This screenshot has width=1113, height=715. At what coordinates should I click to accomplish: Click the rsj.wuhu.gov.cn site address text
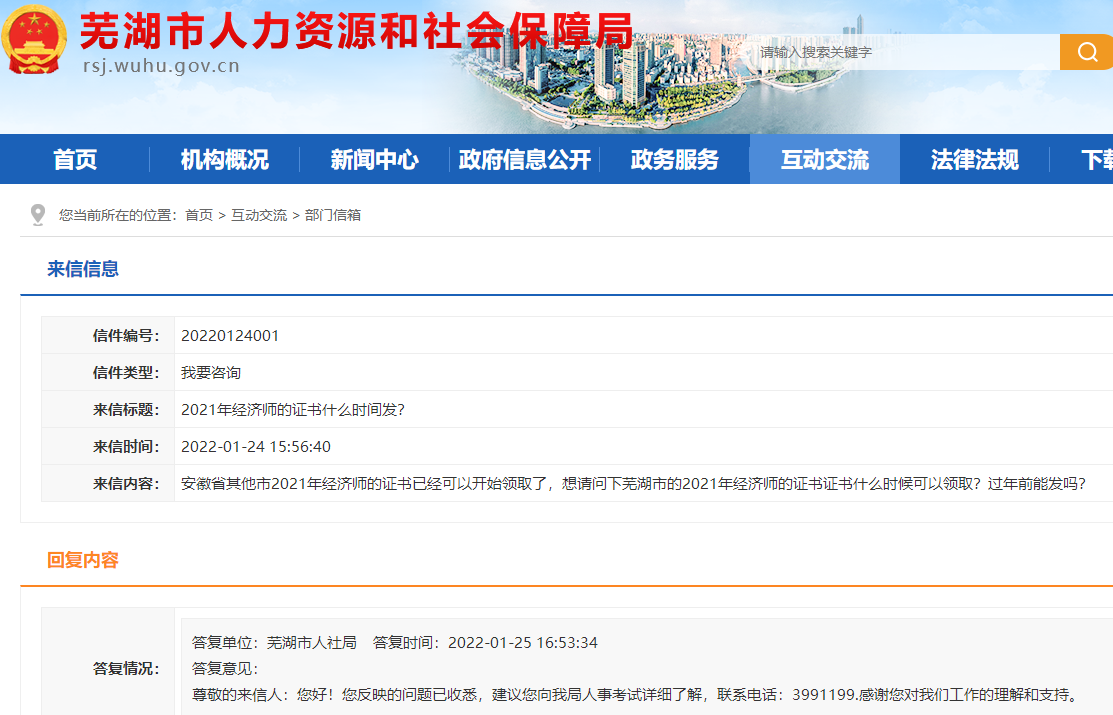161,67
